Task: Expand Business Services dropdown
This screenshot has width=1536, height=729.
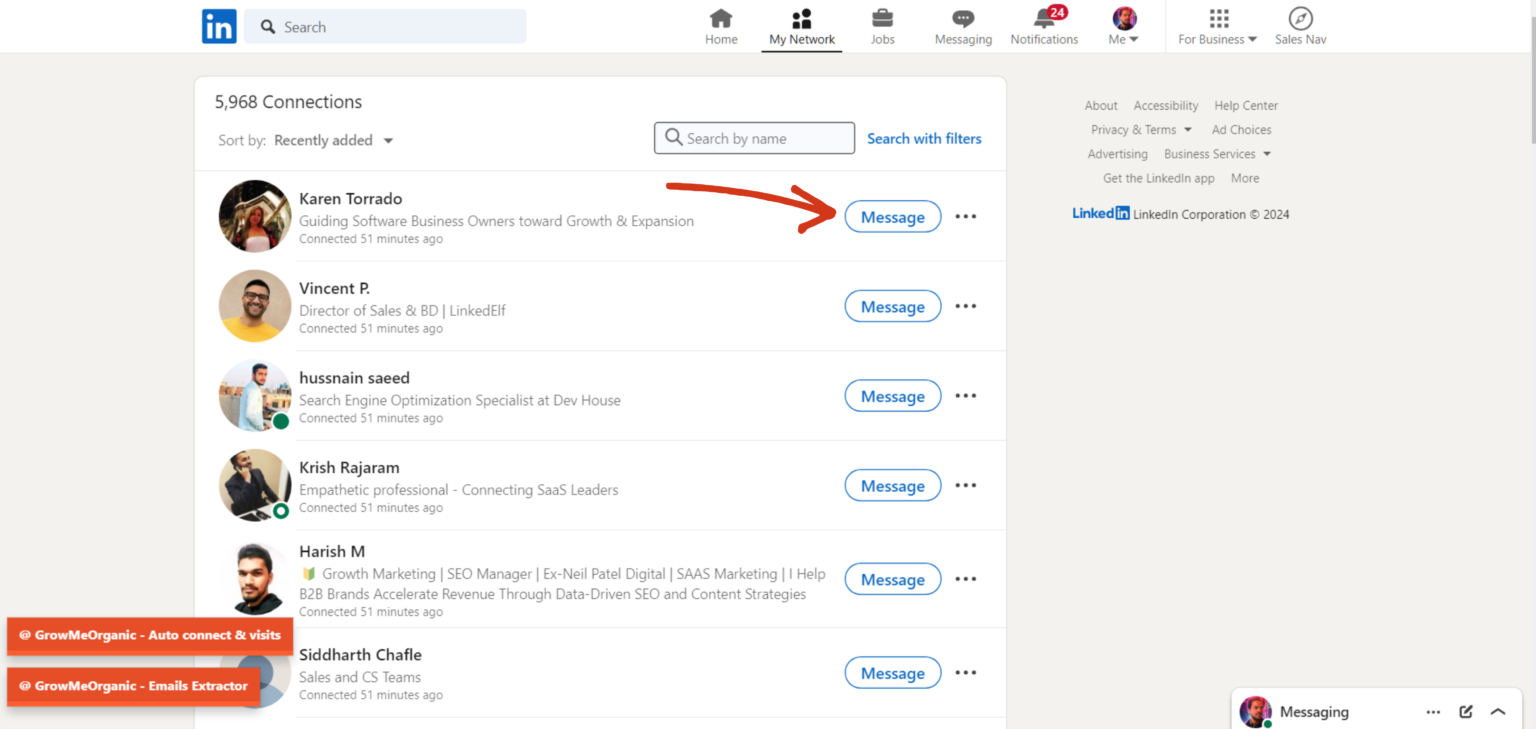Action: (x=1217, y=154)
